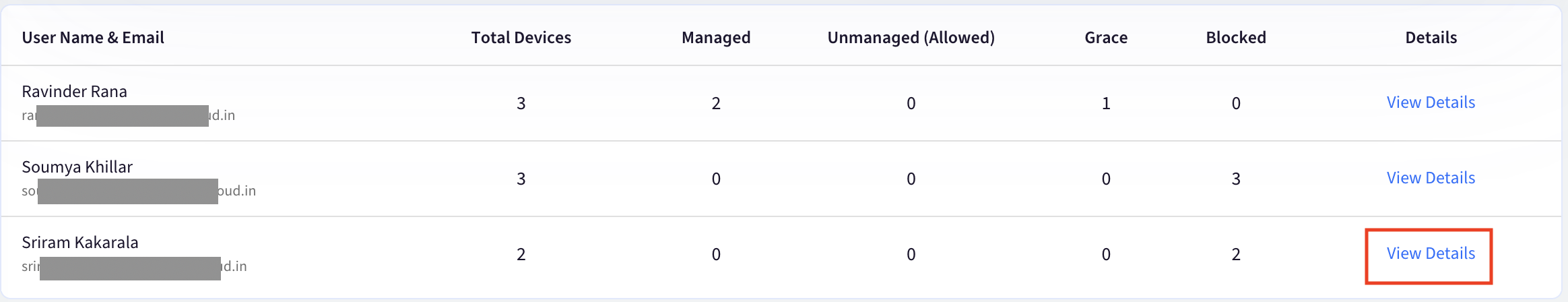
Task: Click Ravinder Rana's managed devices value
Action: tap(716, 104)
